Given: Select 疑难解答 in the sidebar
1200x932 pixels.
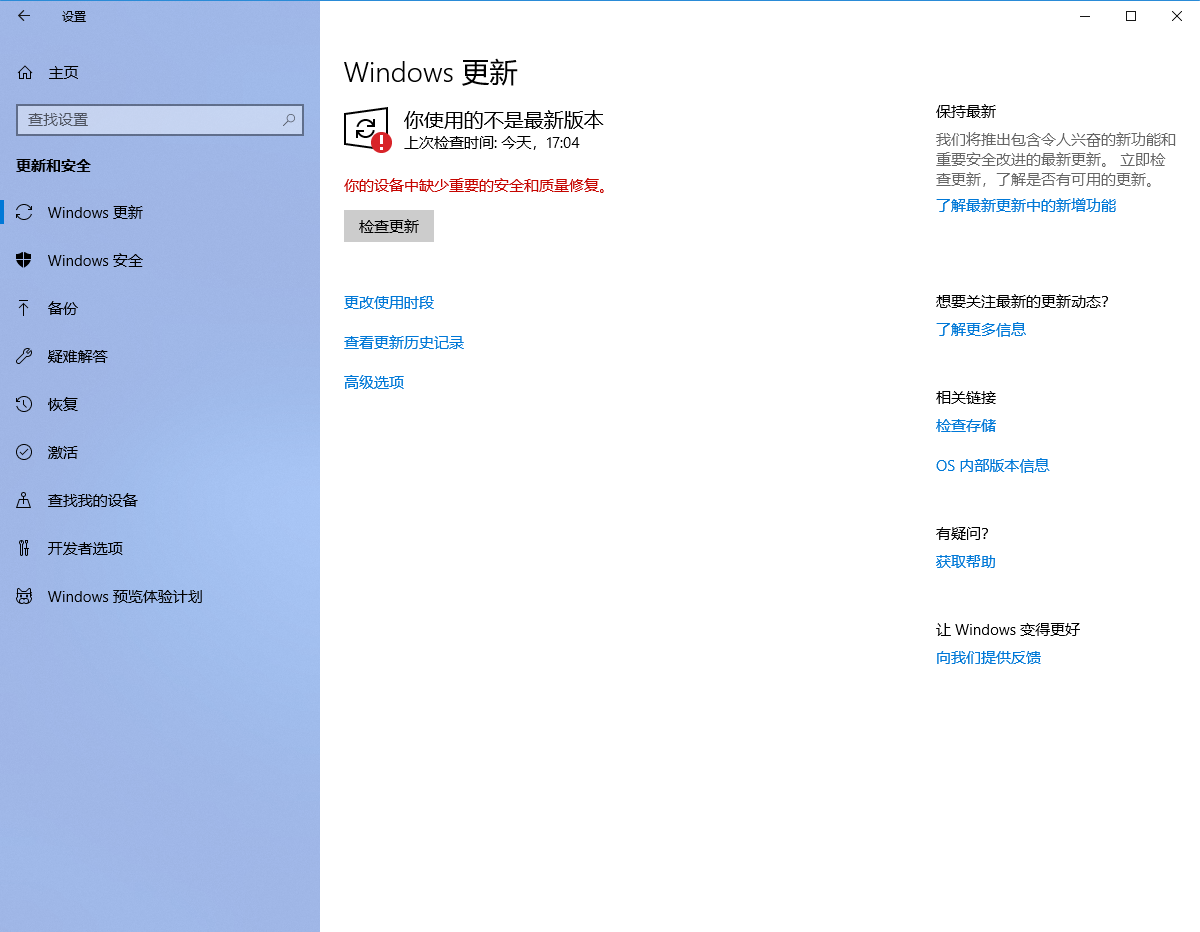Looking at the screenshot, I should coord(160,356).
